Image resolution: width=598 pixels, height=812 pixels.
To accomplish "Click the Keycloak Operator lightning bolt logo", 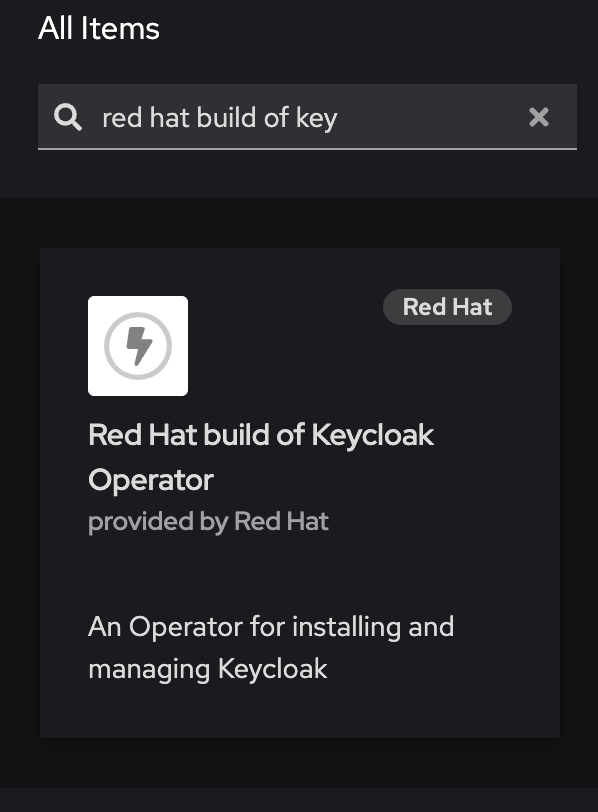I will click(138, 345).
